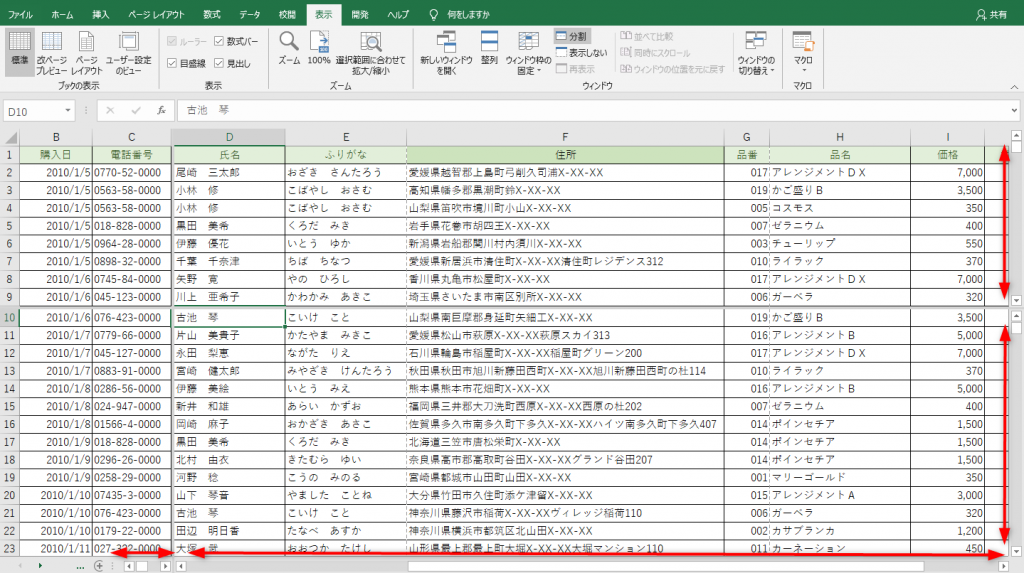The width and height of the screenshot is (1024, 573).
Task: Toggle the 数式バー checkbox
Action: tap(219, 41)
